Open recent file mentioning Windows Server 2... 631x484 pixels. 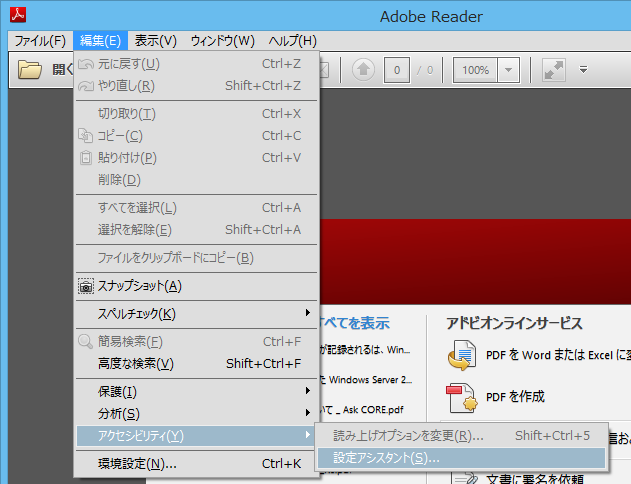pos(366,380)
